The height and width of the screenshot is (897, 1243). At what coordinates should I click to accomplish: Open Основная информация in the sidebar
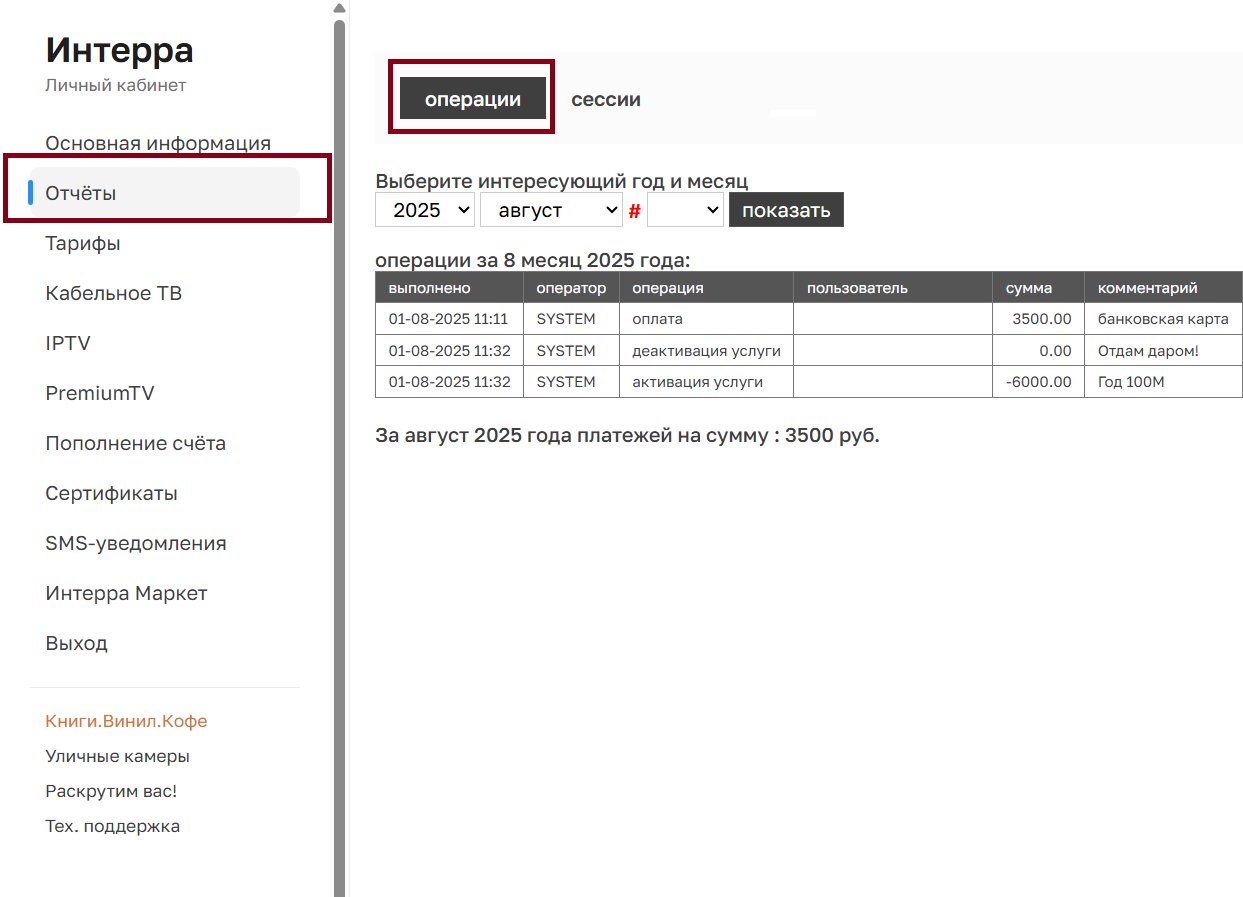[158, 143]
